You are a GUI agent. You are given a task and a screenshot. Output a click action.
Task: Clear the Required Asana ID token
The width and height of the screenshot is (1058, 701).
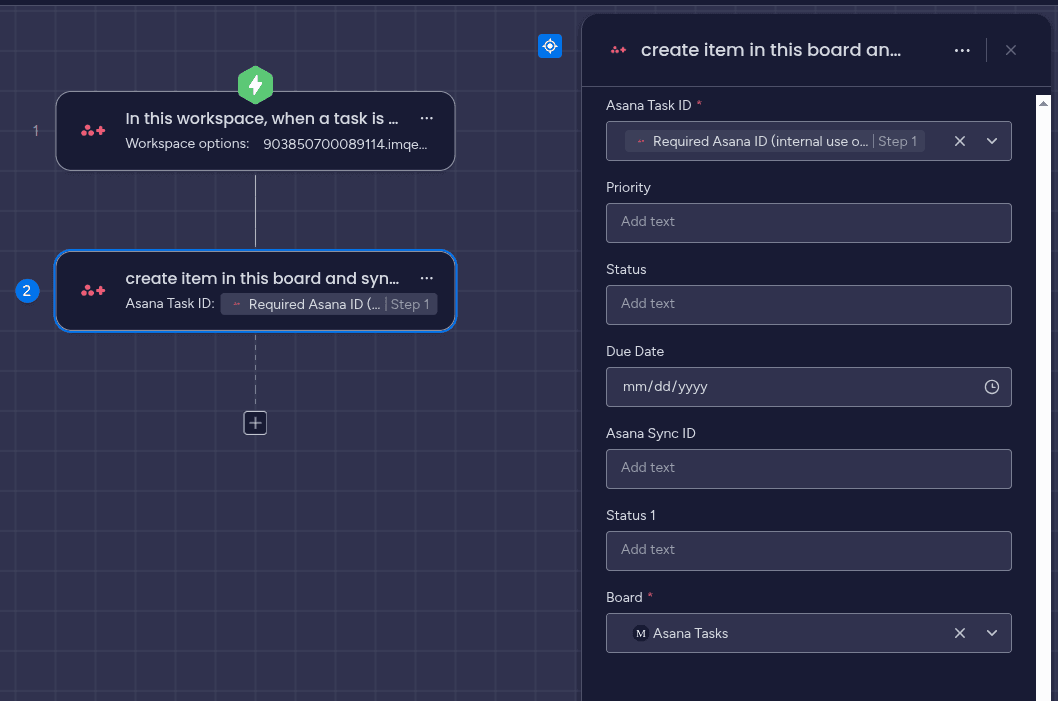pyautogui.click(x=959, y=141)
